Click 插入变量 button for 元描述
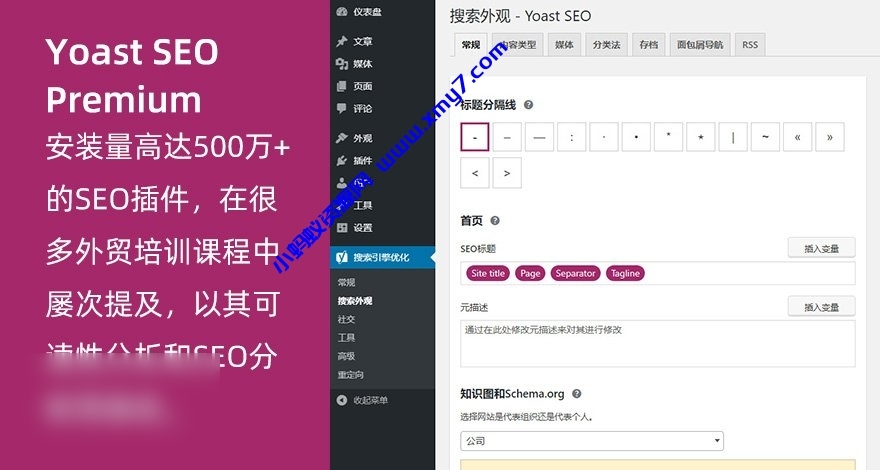Viewport: 880px width, 470px height. (822, 307)
